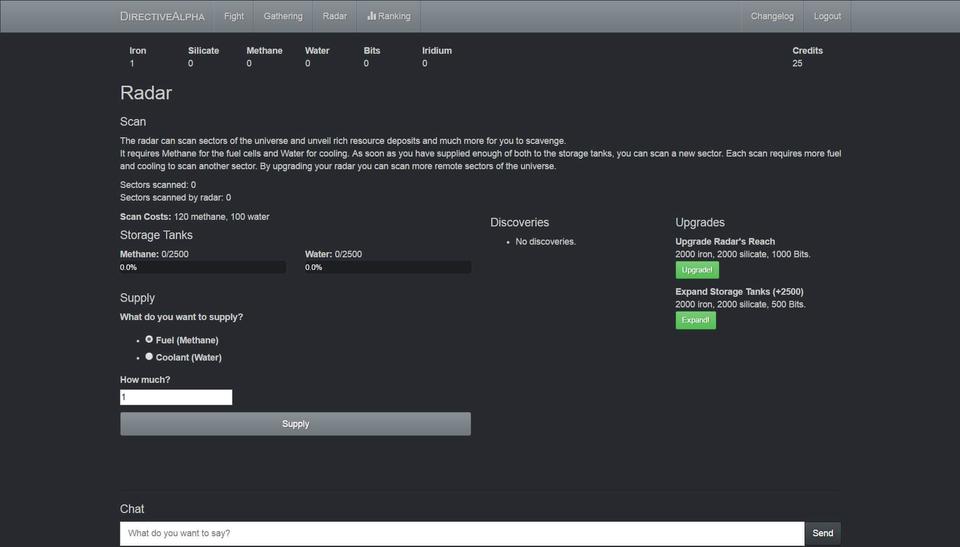
Task: Open the Changelog link
Action: 772,16
